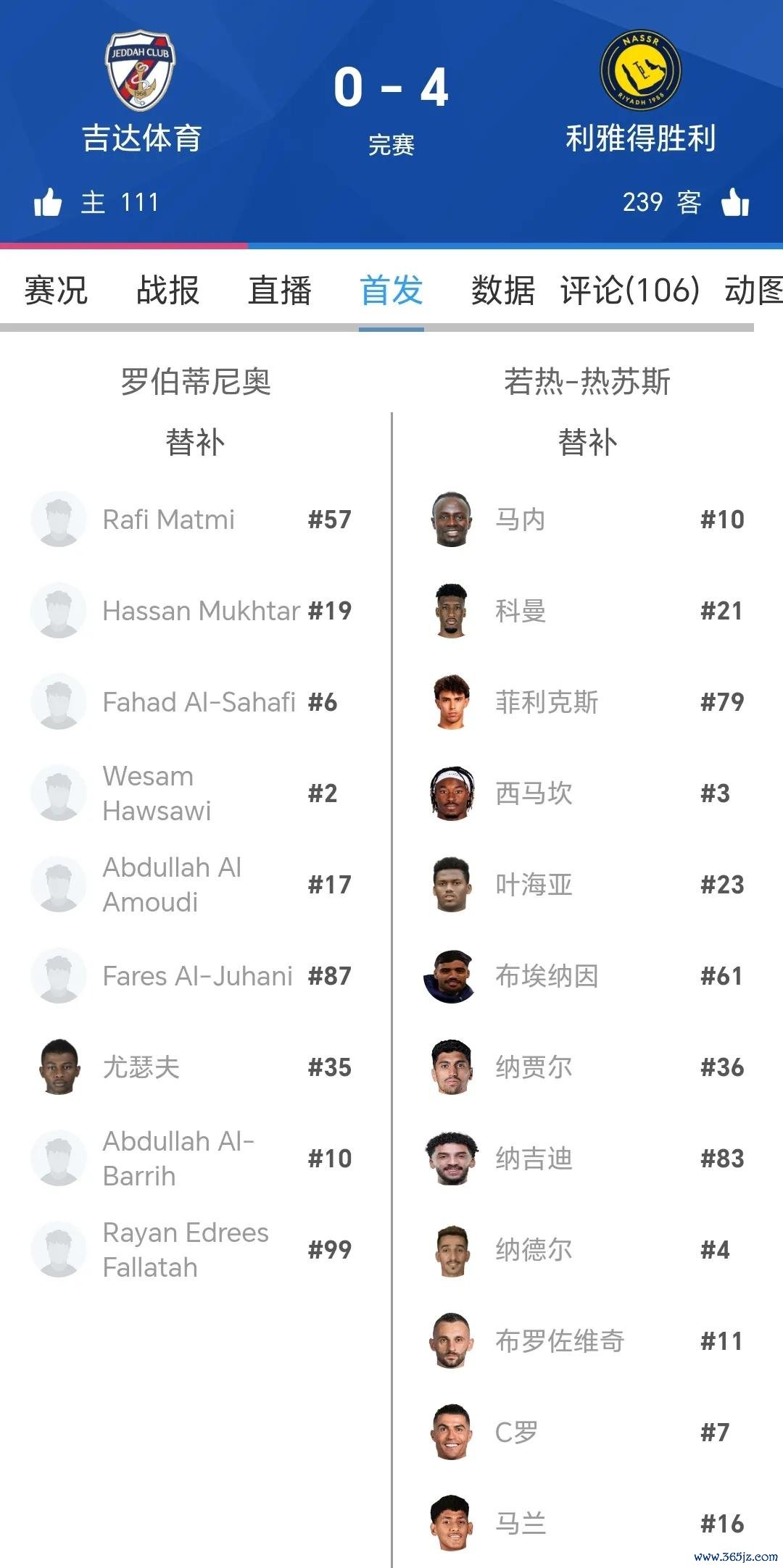Viewport: 783px width, 1568px height.
Task: Tap the away team thumbs-up icon
Action: (x=735, y=202)
